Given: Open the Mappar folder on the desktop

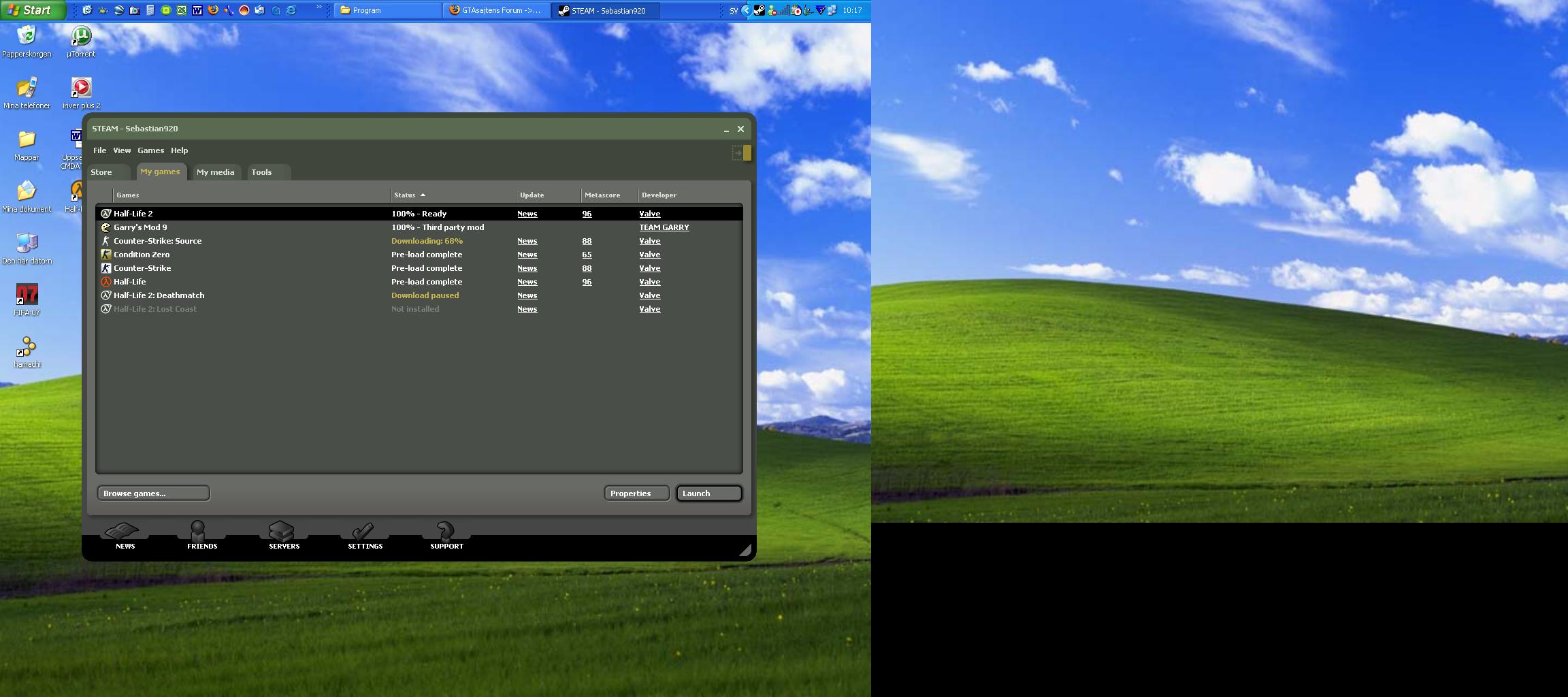Looking at the screenshot, I should [x=27, y=144].
